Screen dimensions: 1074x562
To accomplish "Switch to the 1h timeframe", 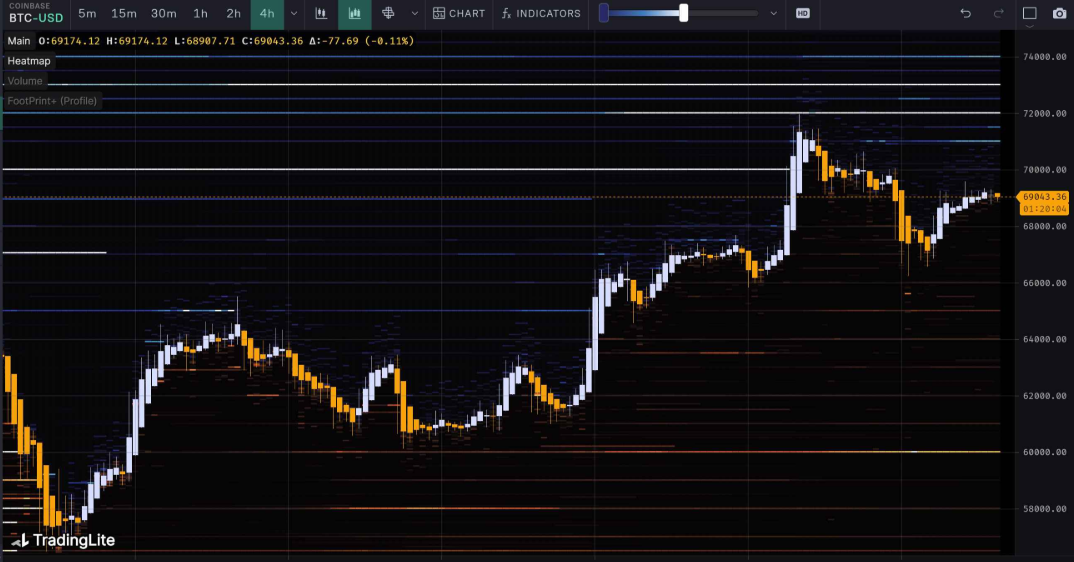I will pos(201,14).
